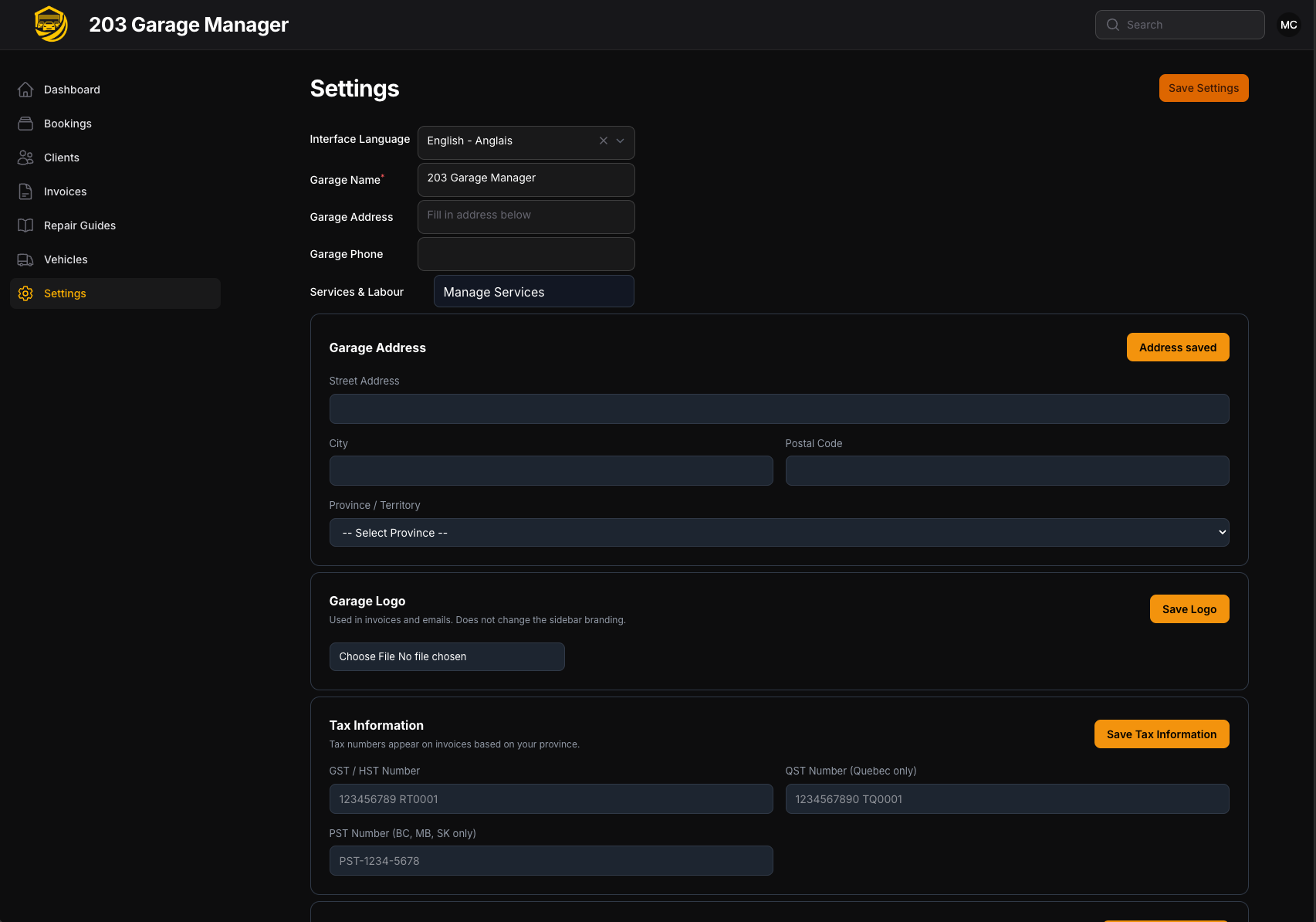Focus the GST / HST Number field
This screenshot has height=922, width=1316.
(x=551, y=799)
